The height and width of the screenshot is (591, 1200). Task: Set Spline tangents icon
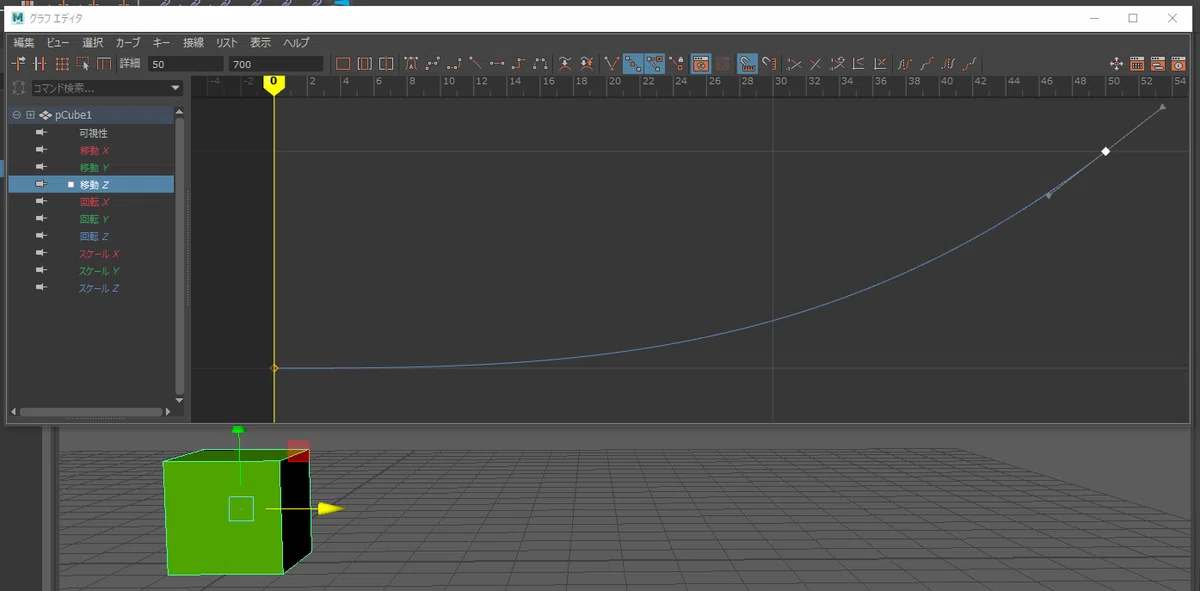[432, 63]
